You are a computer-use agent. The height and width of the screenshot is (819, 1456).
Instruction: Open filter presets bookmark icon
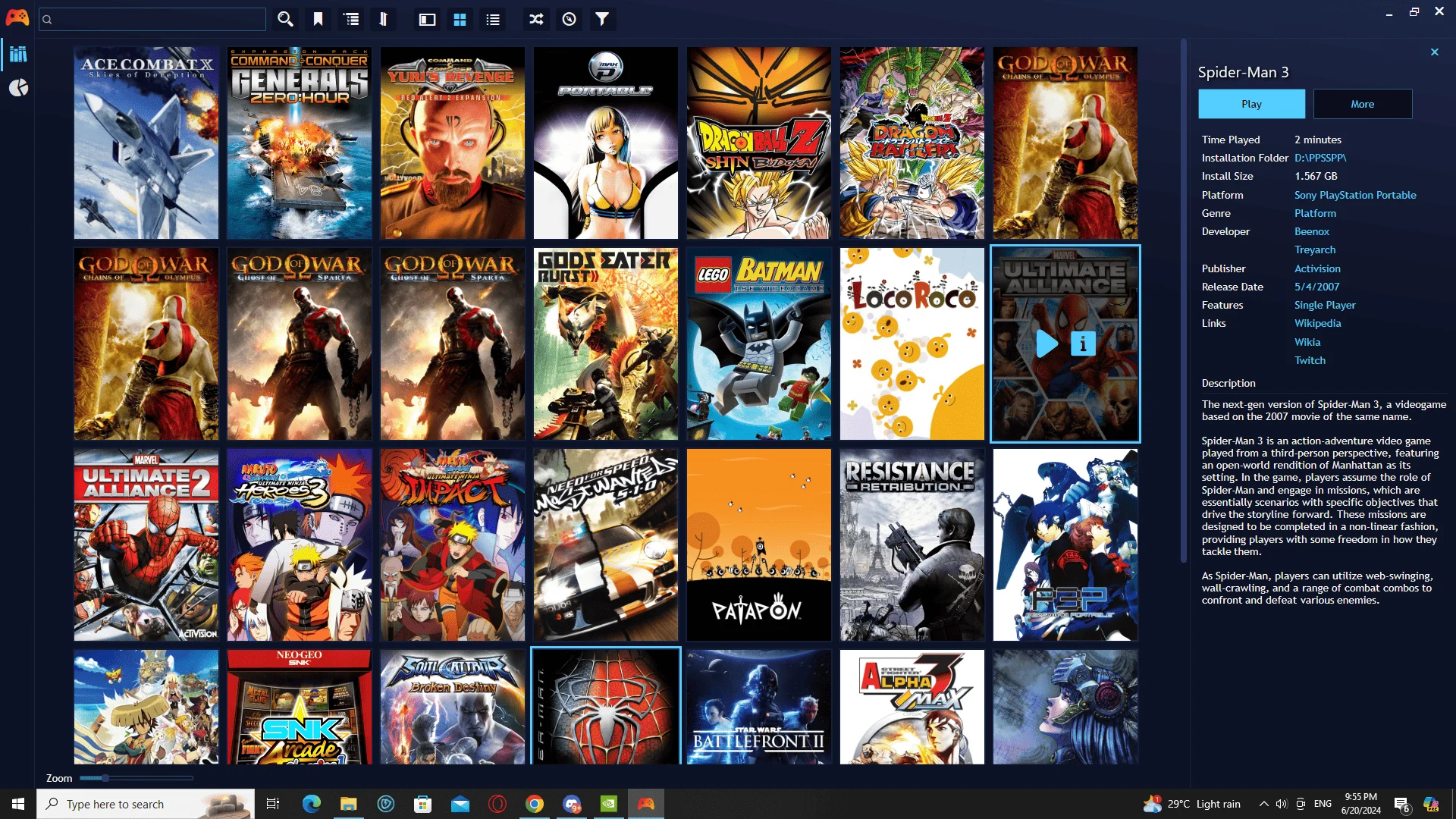(x=318, y=19)
